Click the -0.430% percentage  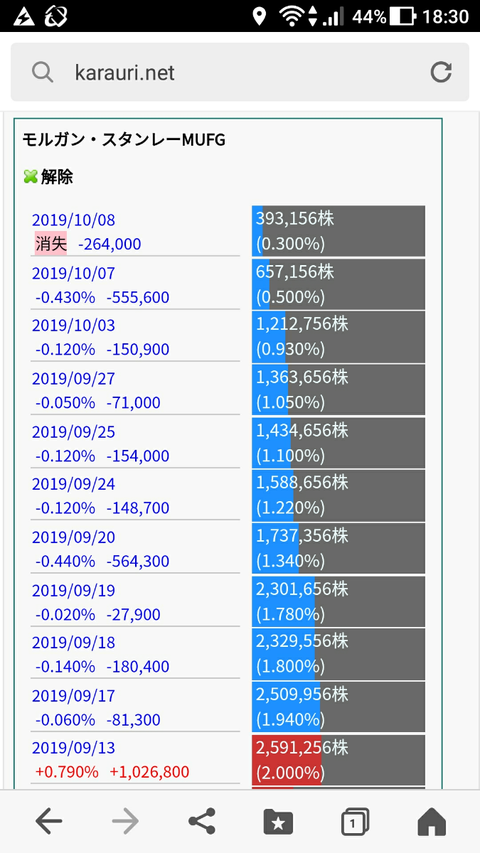click(x=65, y=298)
